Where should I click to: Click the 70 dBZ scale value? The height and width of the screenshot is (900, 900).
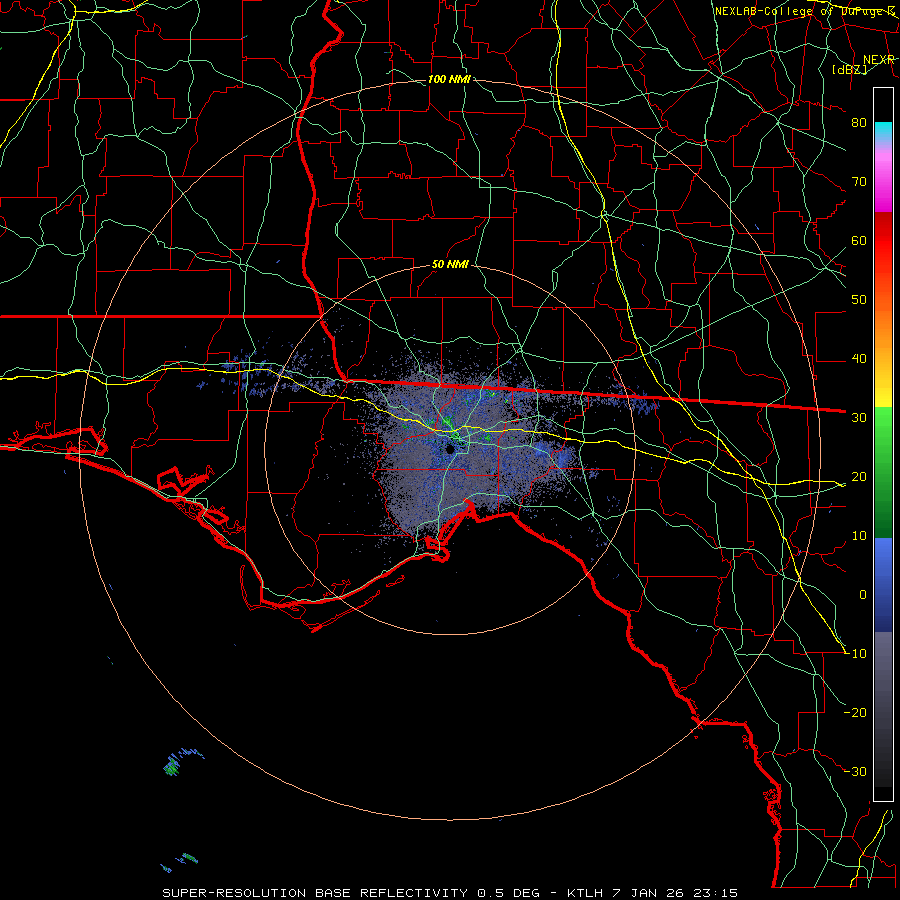click(859, 182)
